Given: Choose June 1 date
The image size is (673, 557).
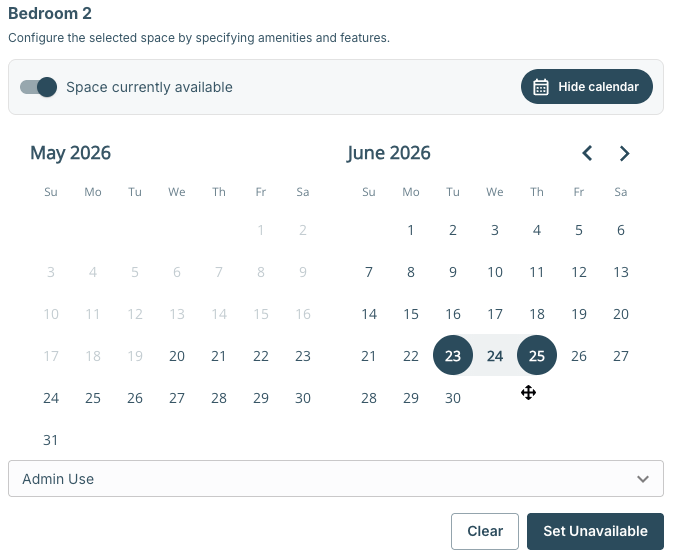Looking at the screenshot, I should pyautogui.click(x=411, y=230).
